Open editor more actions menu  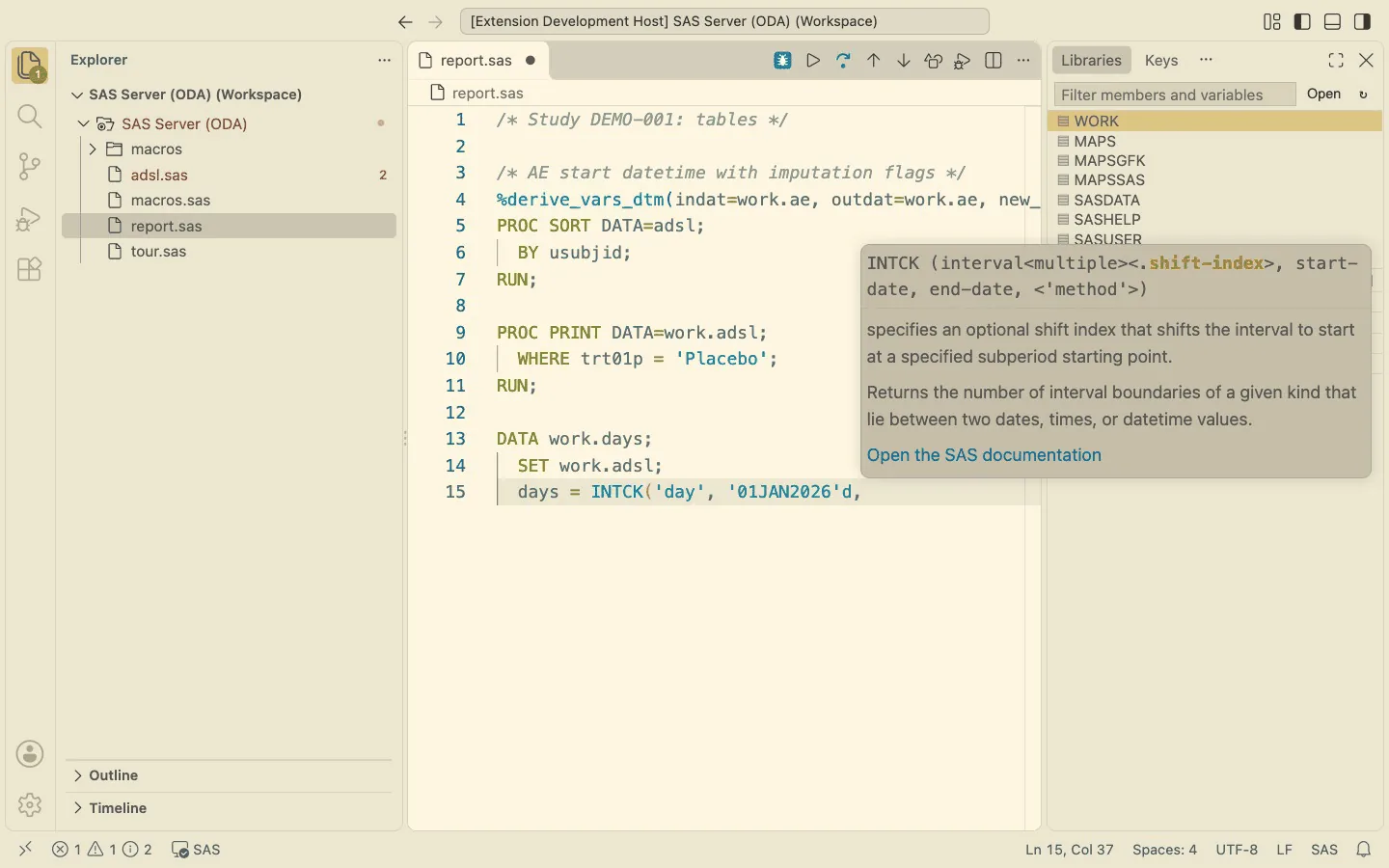(1023, 61)
